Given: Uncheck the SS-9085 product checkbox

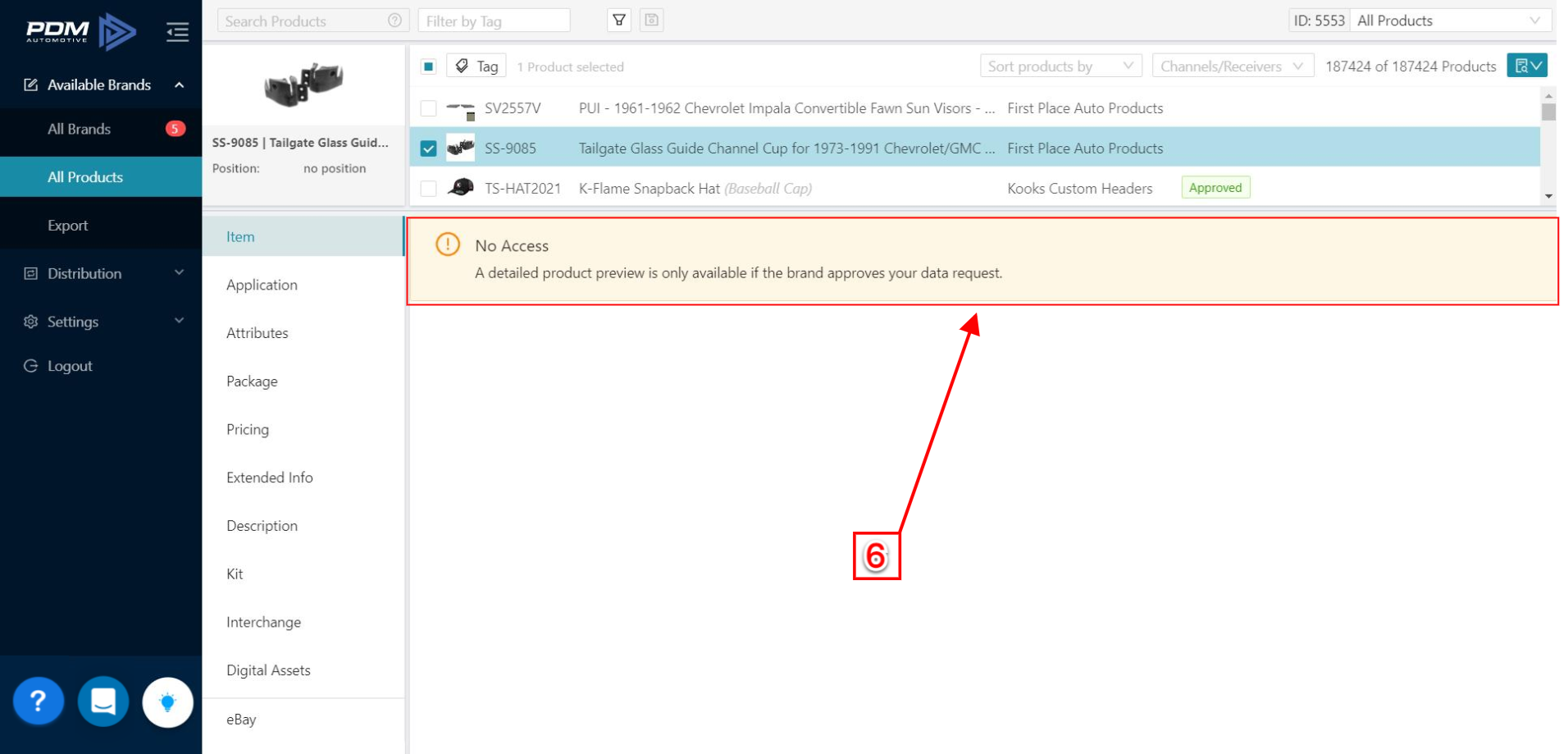Looking at the screenshot, I should [x=428, y=149].
